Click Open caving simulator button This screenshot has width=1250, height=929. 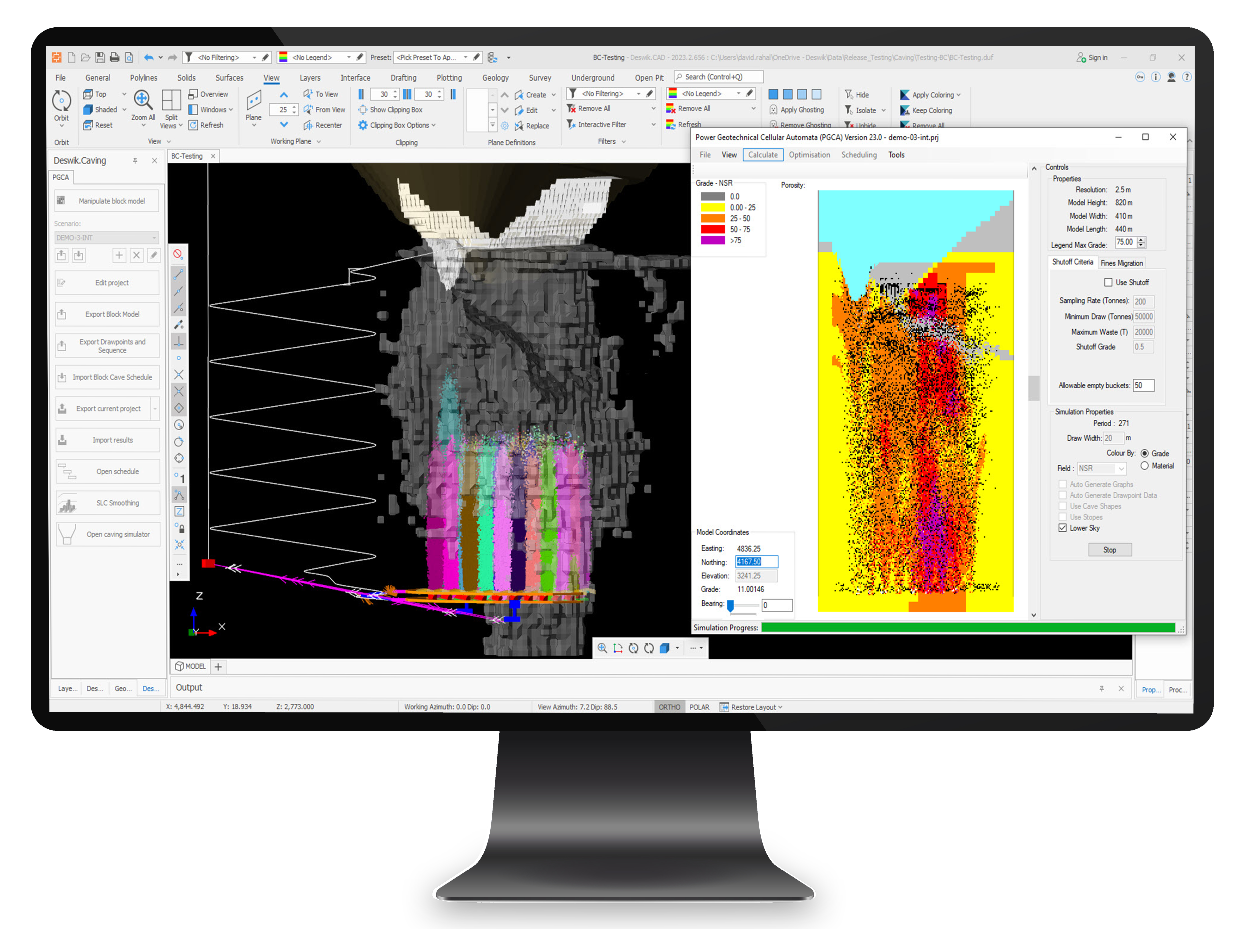106,534
